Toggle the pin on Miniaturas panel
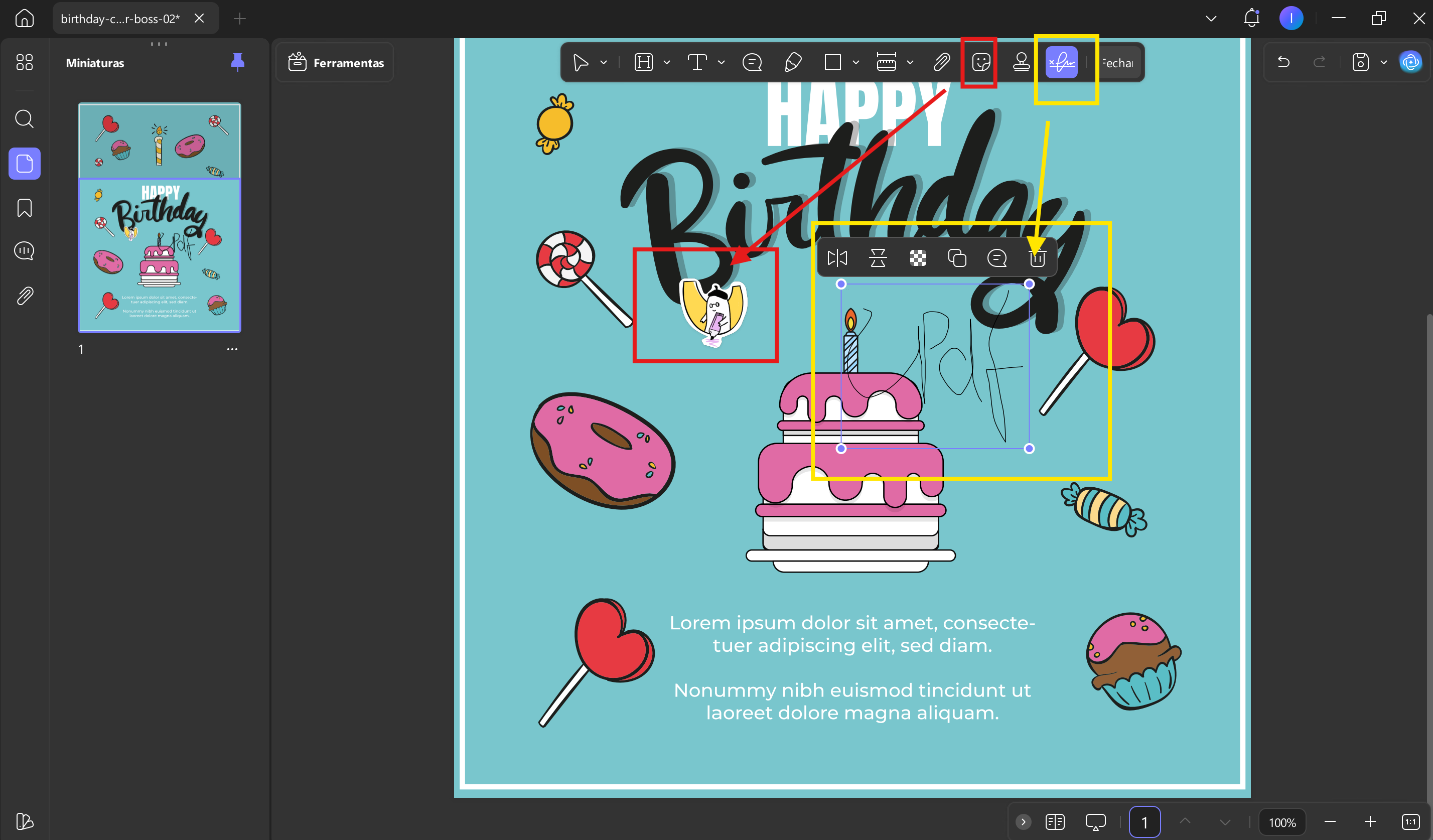1433x840 pixels. (238, 62)
